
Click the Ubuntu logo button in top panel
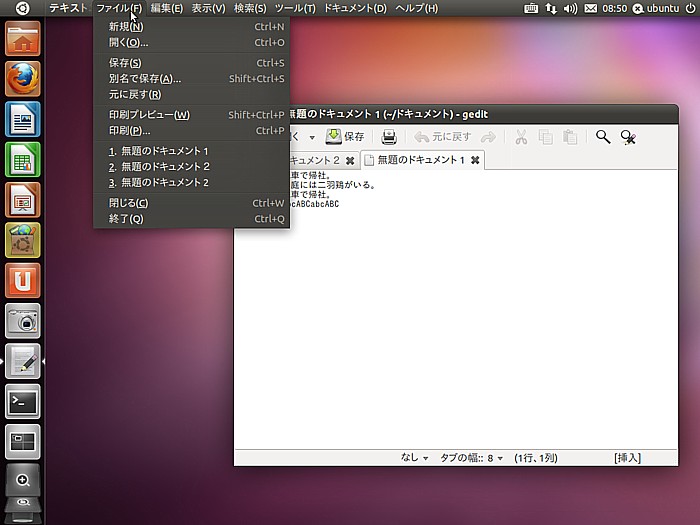coord(22,8)
